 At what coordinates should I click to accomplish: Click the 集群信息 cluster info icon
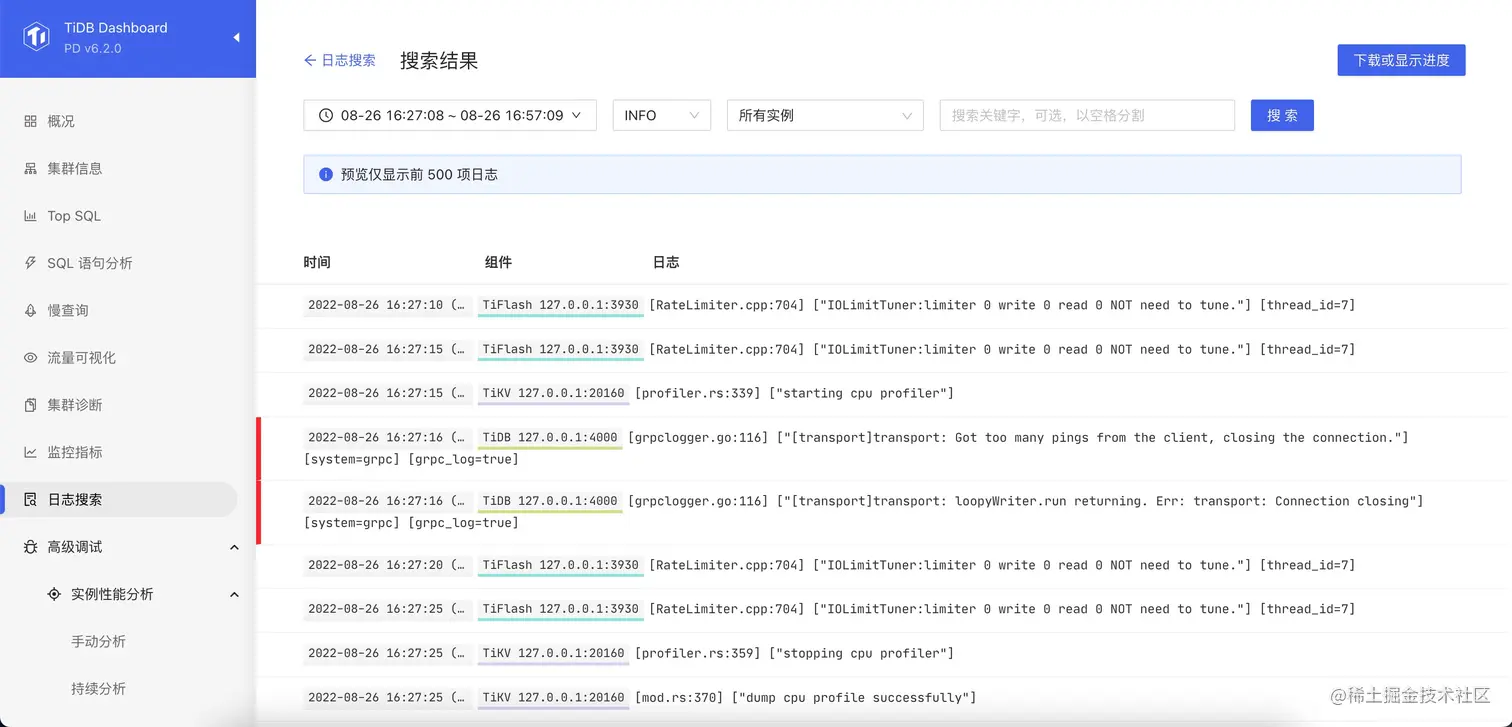coord(30,168)
